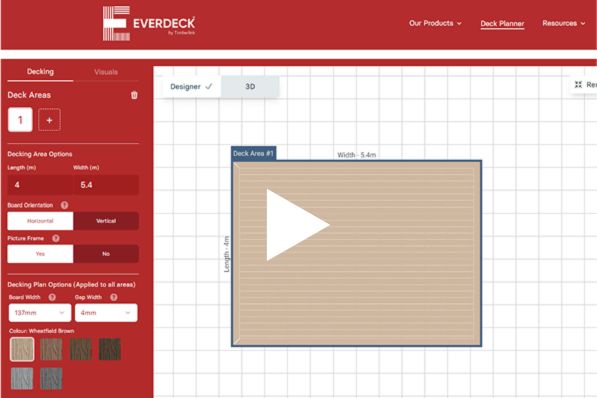Click the 'Deck Areas' heading
Viewport: 597px width, 398px height.
[29, 95]
